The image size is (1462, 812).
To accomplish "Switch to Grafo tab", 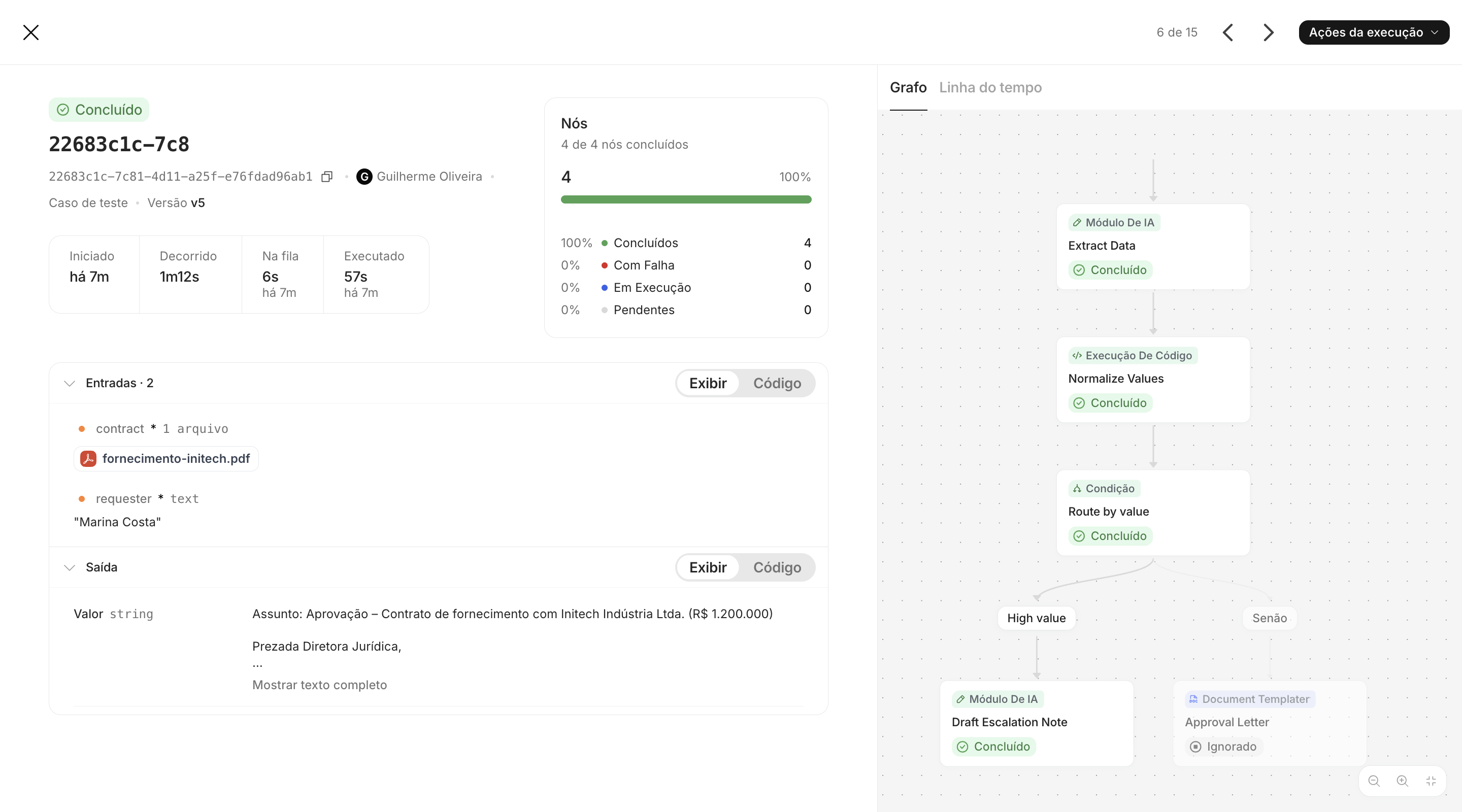I will click(x=908, y=87).
